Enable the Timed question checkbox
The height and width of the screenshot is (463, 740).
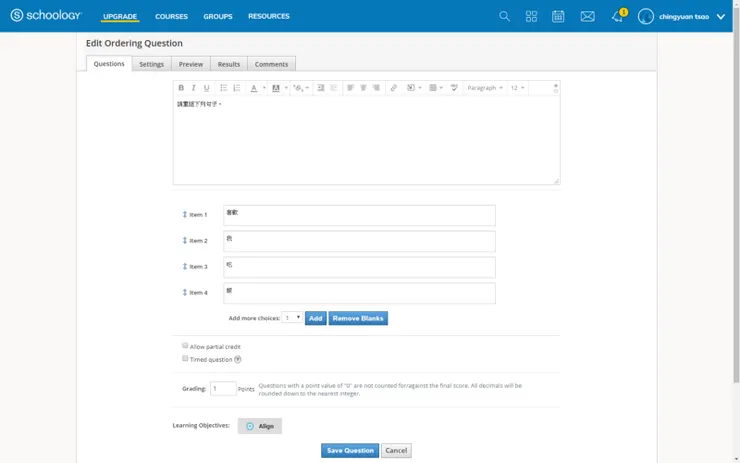(185, 358)
